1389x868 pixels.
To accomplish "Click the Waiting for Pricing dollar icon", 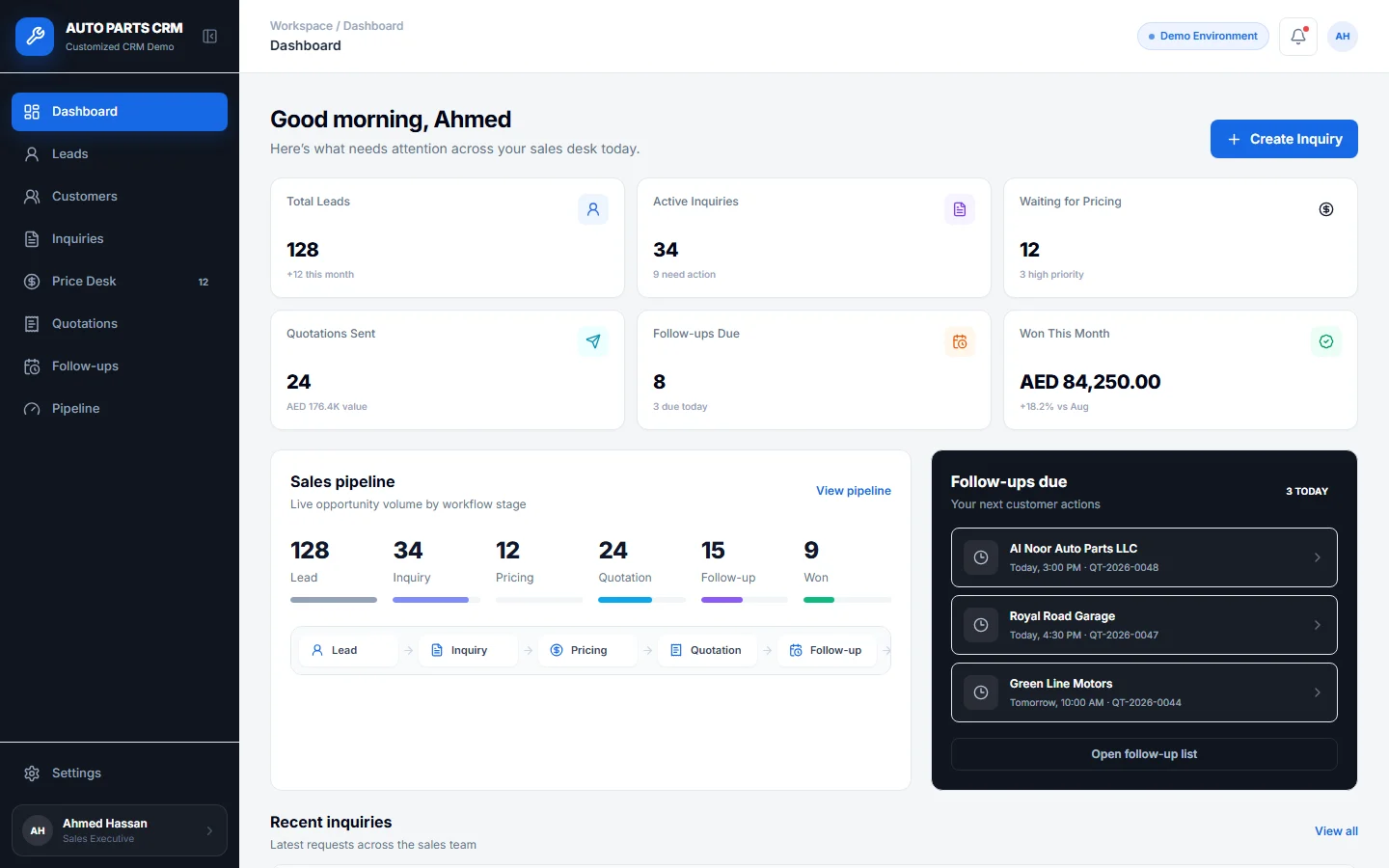I will coord(1326,209).
